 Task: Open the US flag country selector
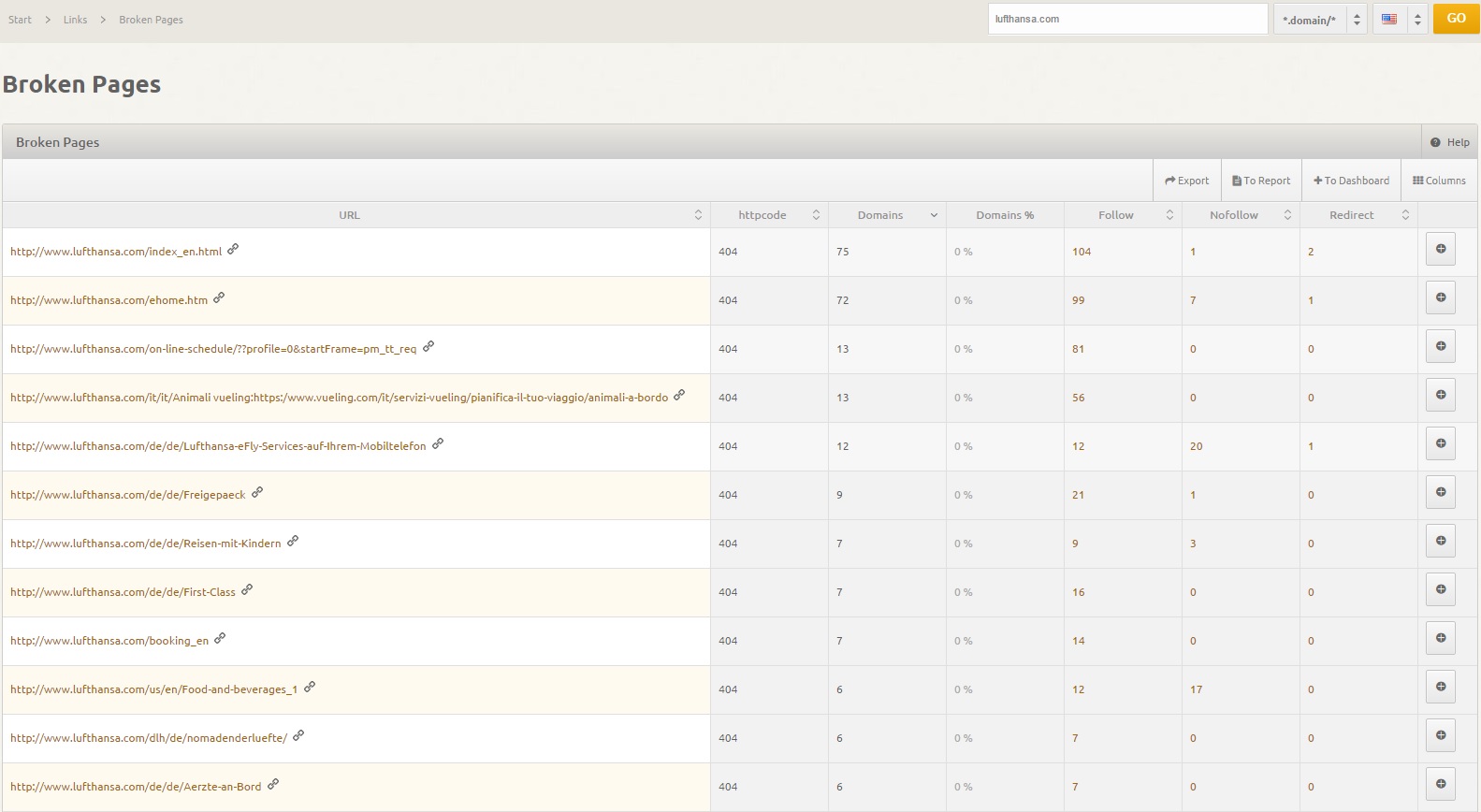(1400, 19)
